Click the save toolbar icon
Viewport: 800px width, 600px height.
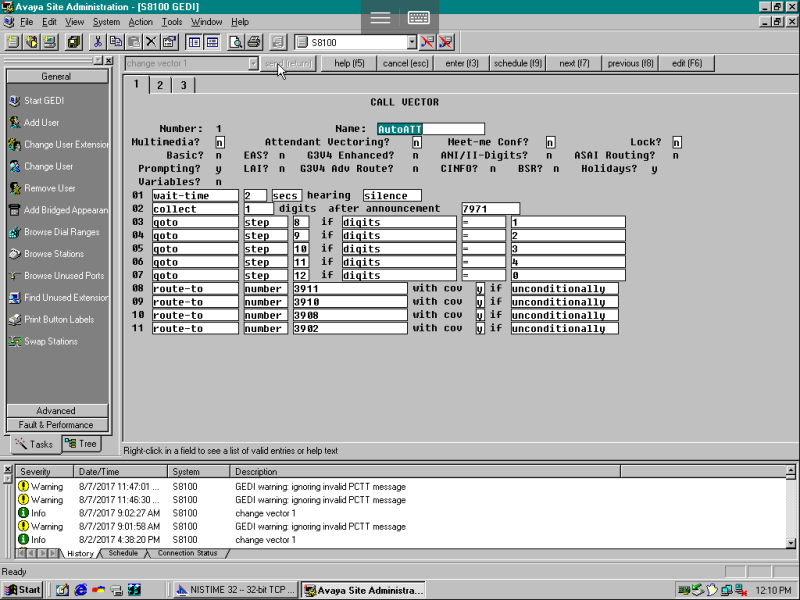coord(74,42)
